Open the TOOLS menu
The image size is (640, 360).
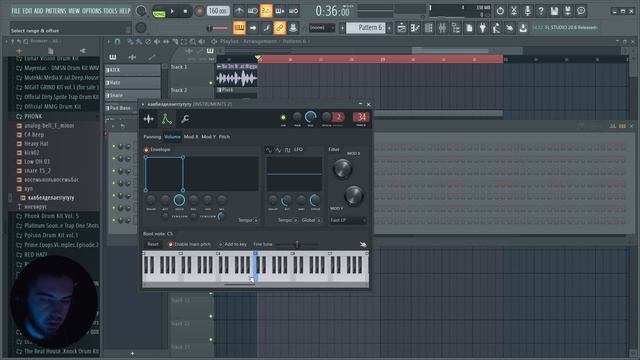click(110, 11)
